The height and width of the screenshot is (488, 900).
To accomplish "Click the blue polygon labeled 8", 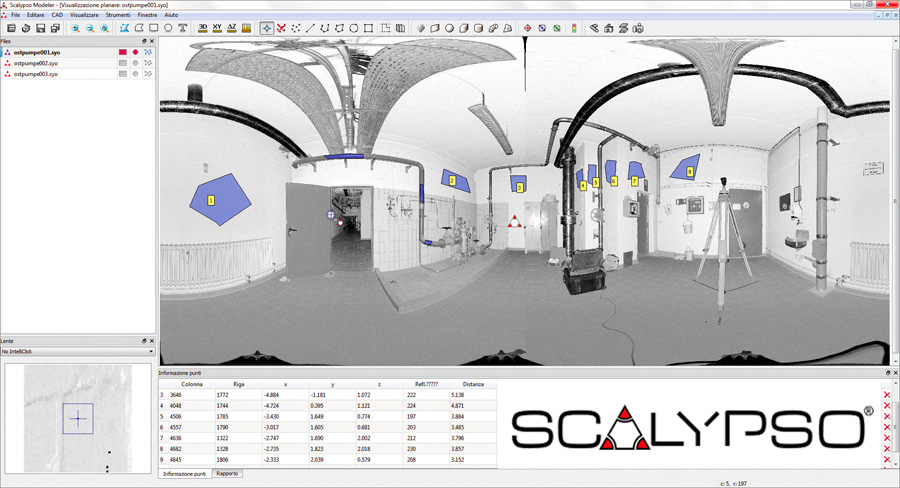I will pyautogui.click(x=686, y=167).
